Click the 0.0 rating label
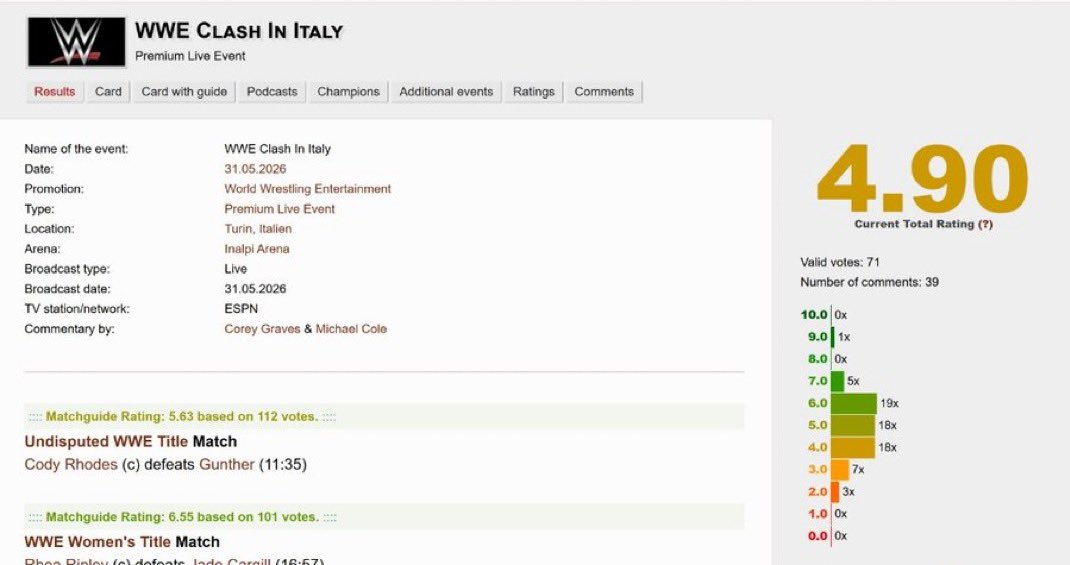 (x=818, y=536)
